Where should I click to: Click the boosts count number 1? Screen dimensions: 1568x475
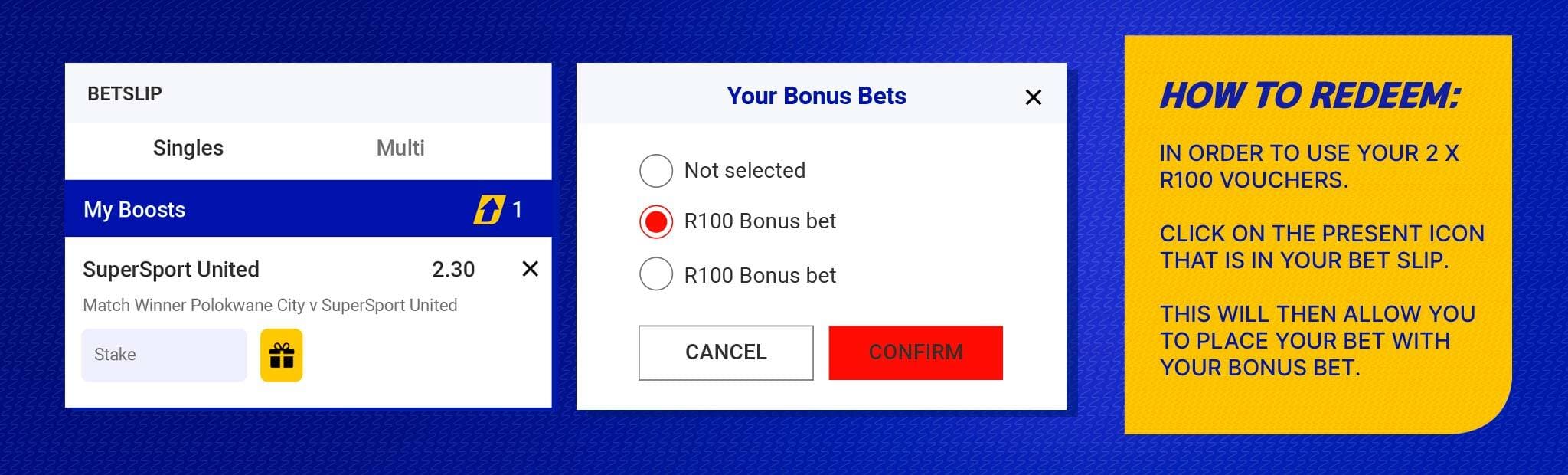click(518, 209)
